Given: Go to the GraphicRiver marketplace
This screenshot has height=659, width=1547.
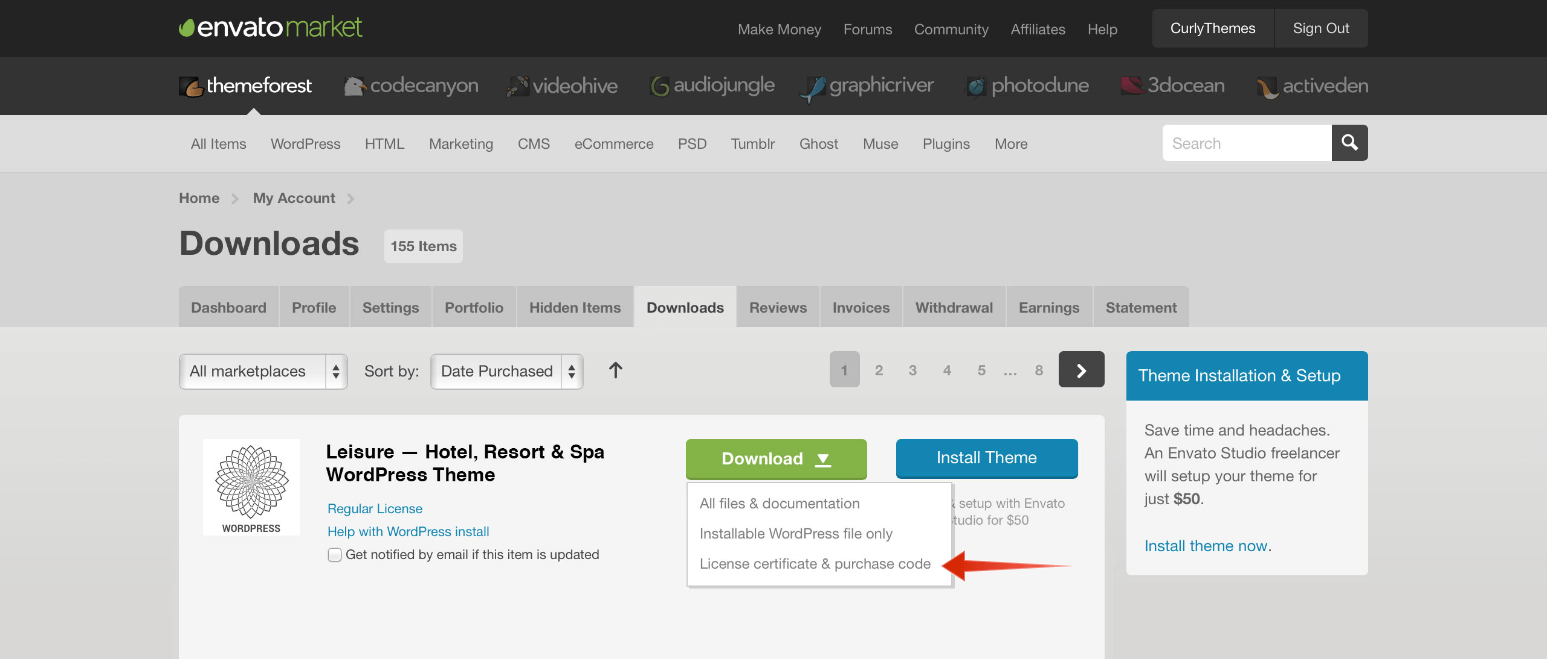Looking at the screenshot, I should click(867, 86).
